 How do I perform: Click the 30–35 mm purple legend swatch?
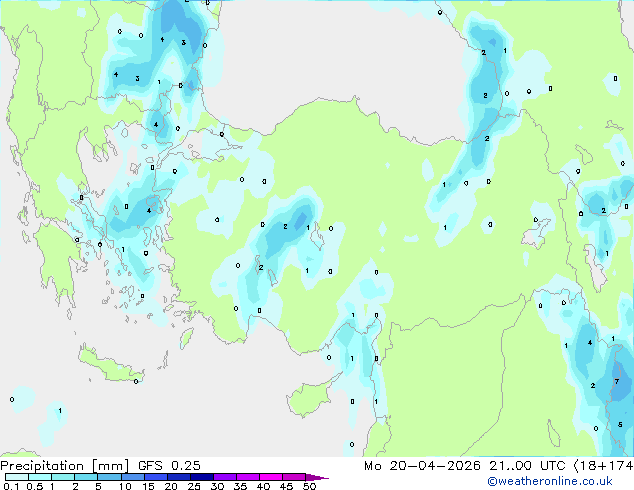pos(225,477)
